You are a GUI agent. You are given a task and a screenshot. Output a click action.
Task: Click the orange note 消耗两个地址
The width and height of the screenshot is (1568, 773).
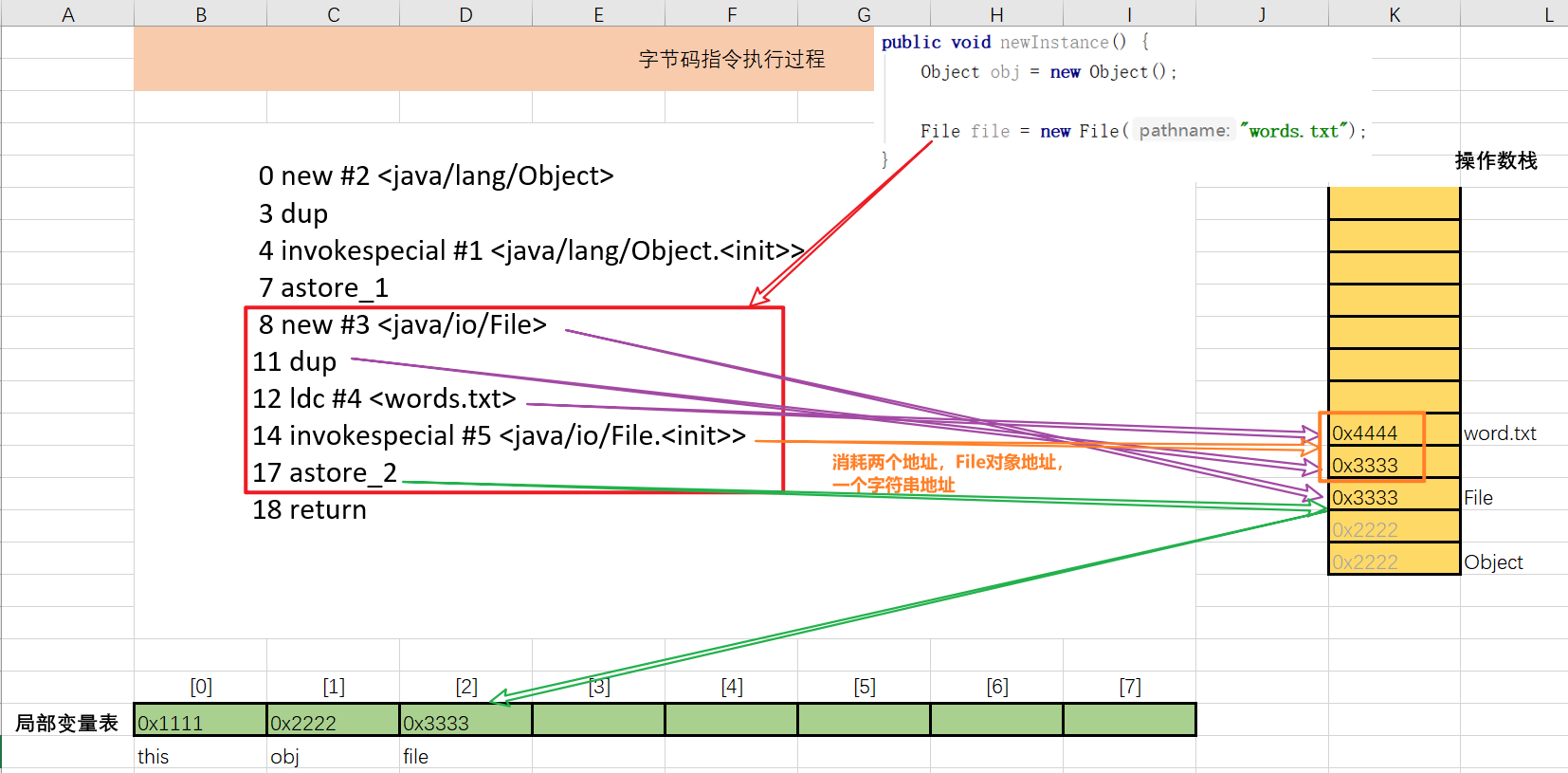point(947,473)
